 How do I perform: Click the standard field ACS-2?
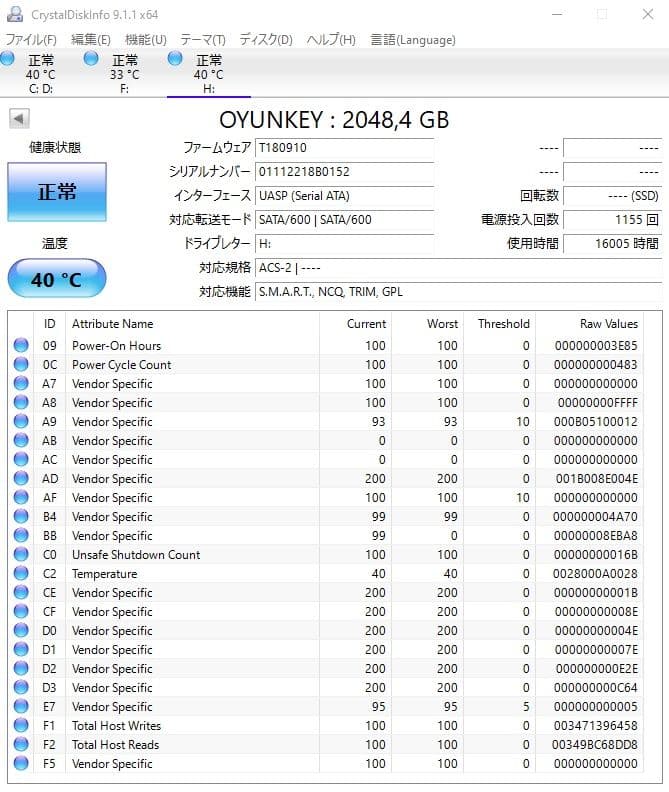459,268
